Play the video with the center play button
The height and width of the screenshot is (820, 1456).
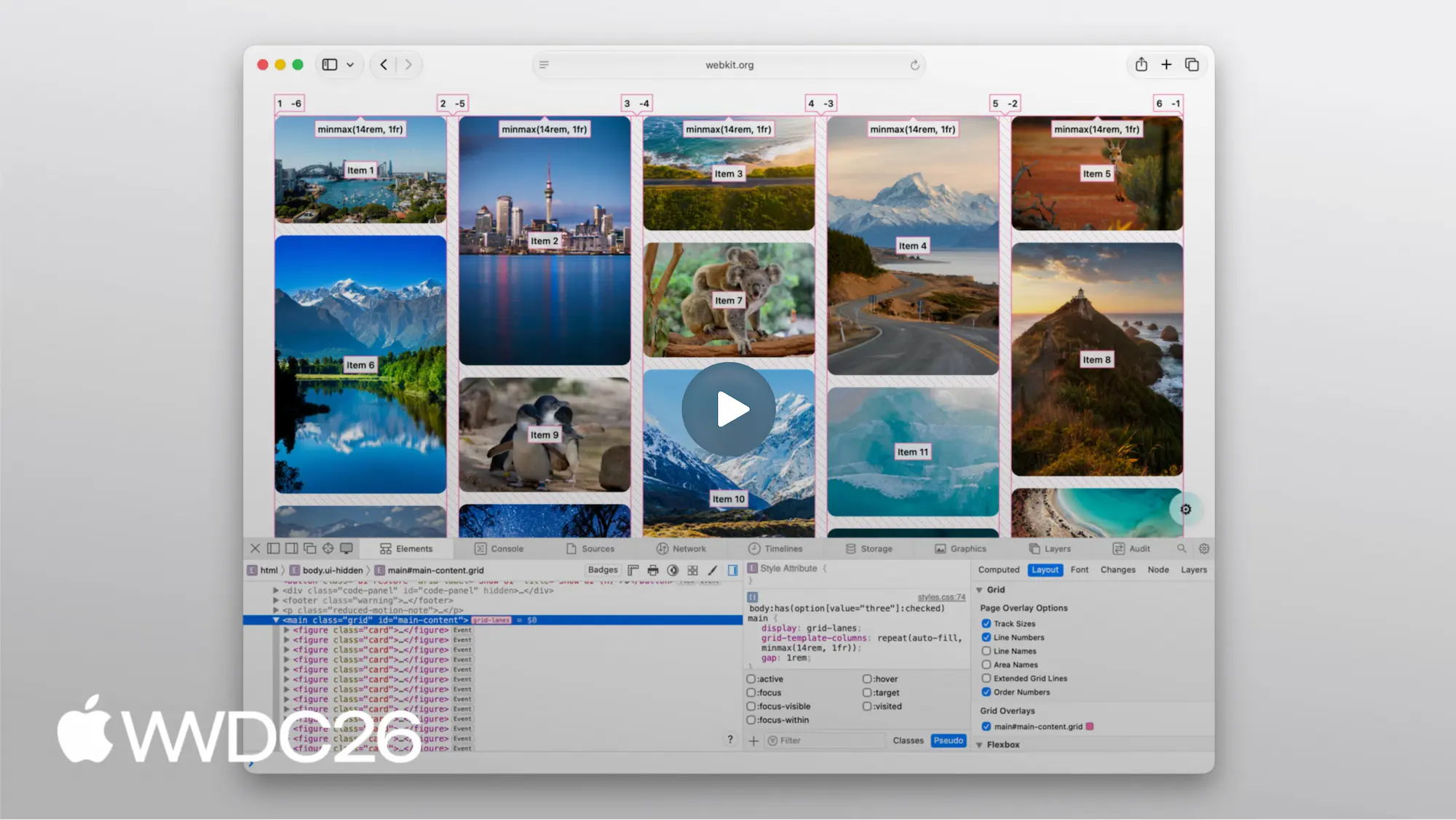[729, 409]
